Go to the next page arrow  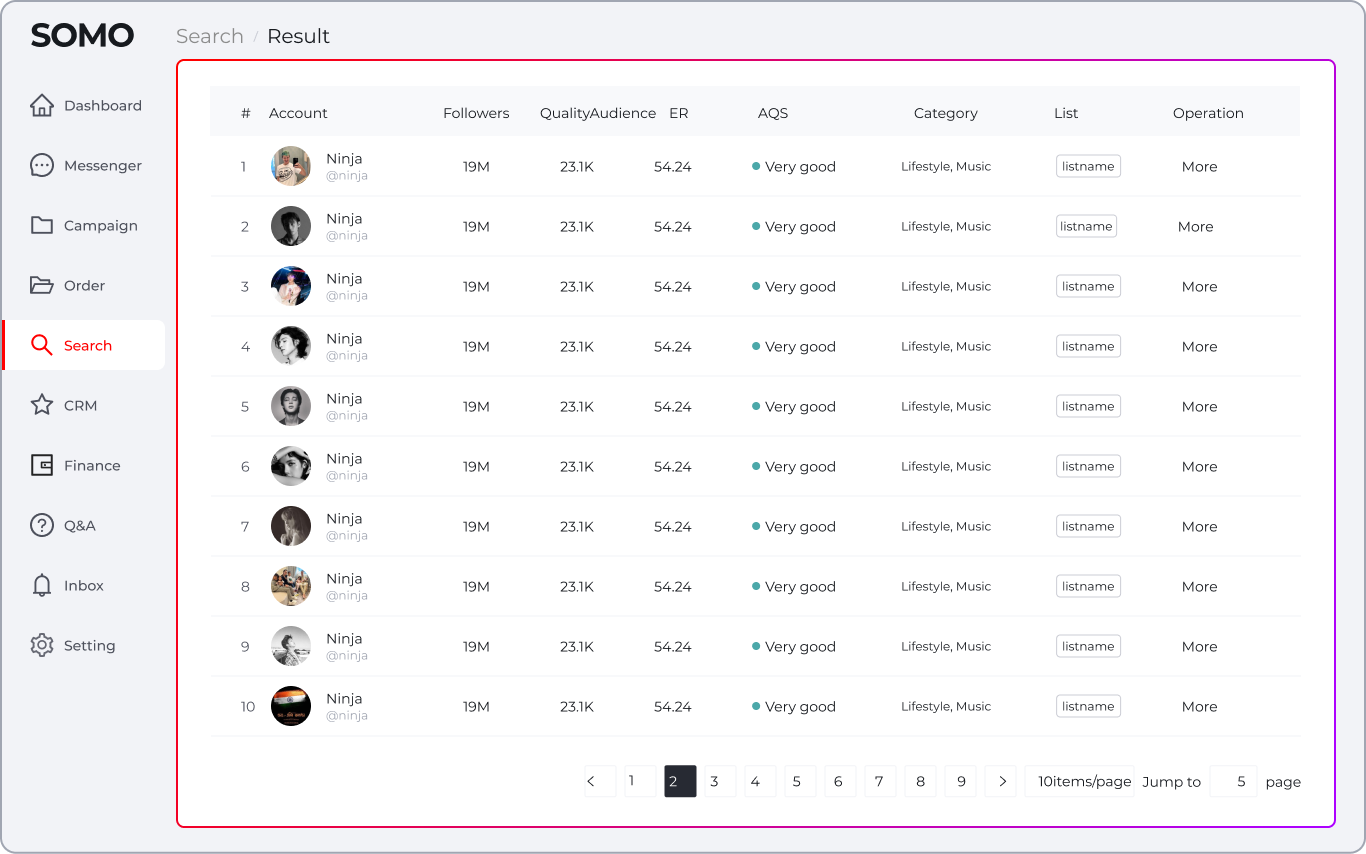[1001, 781]
